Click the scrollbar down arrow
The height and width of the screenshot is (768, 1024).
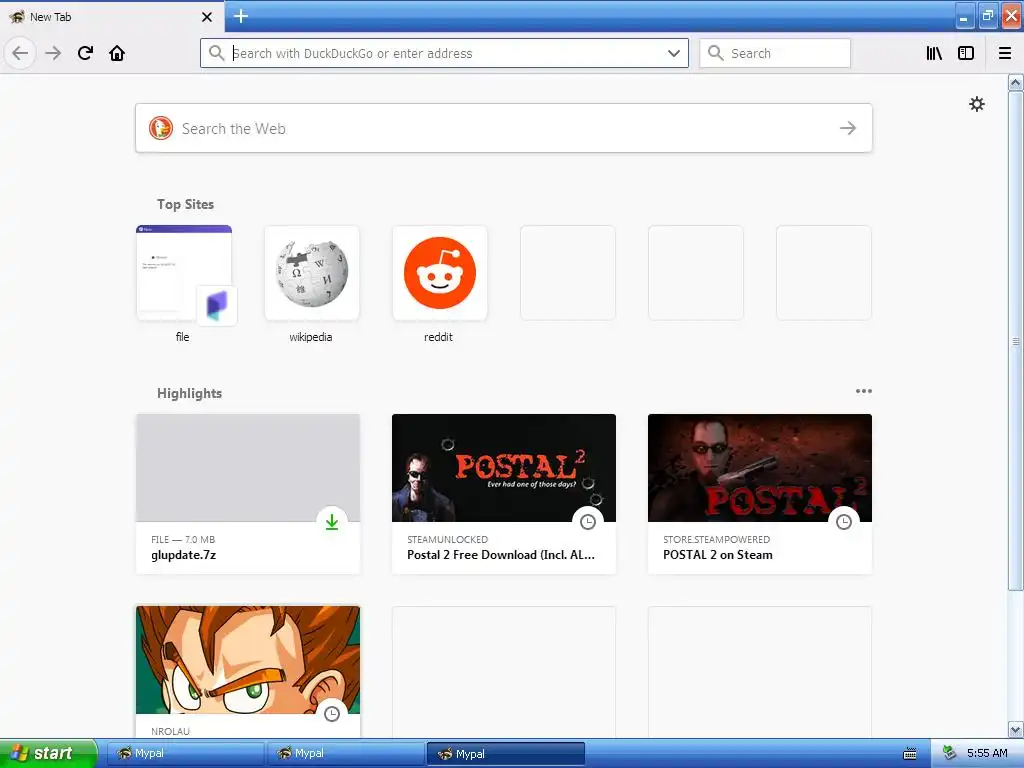[x=1015, y=729]
